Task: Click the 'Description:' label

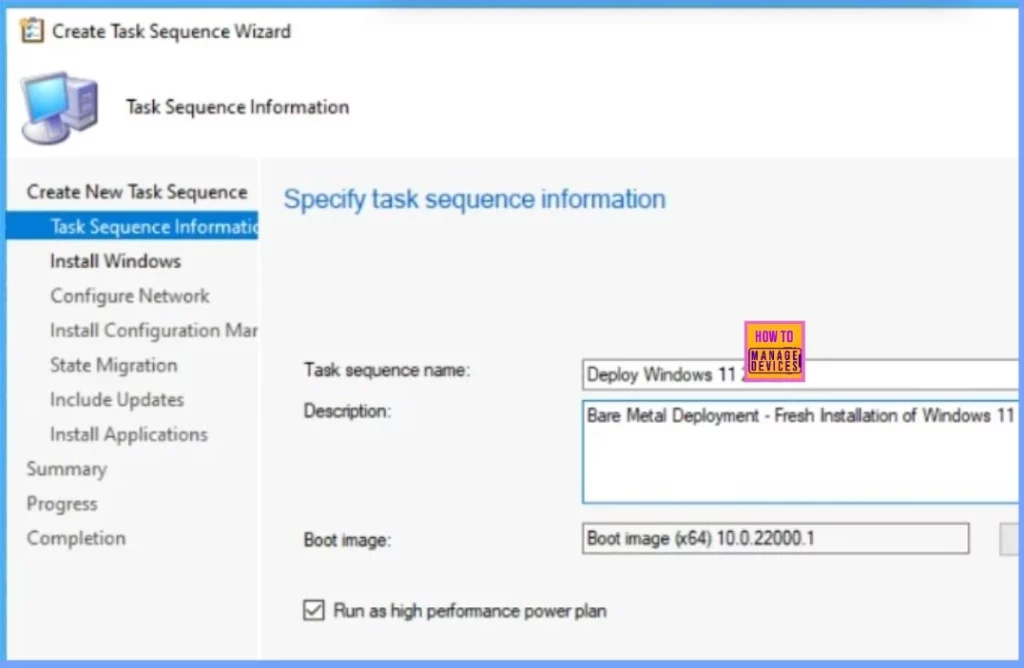Action: click(347, 411)
